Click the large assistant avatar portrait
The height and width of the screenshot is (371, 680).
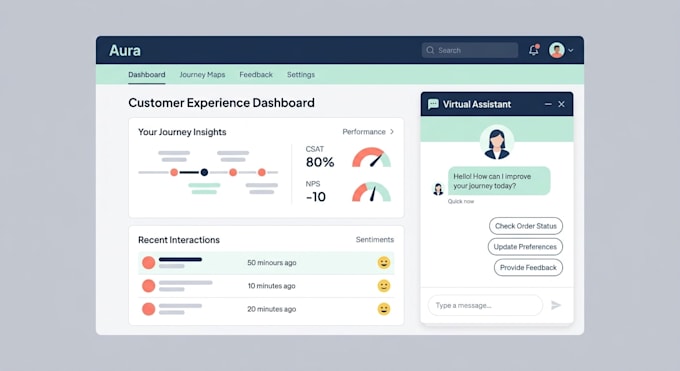click(497, 142)
